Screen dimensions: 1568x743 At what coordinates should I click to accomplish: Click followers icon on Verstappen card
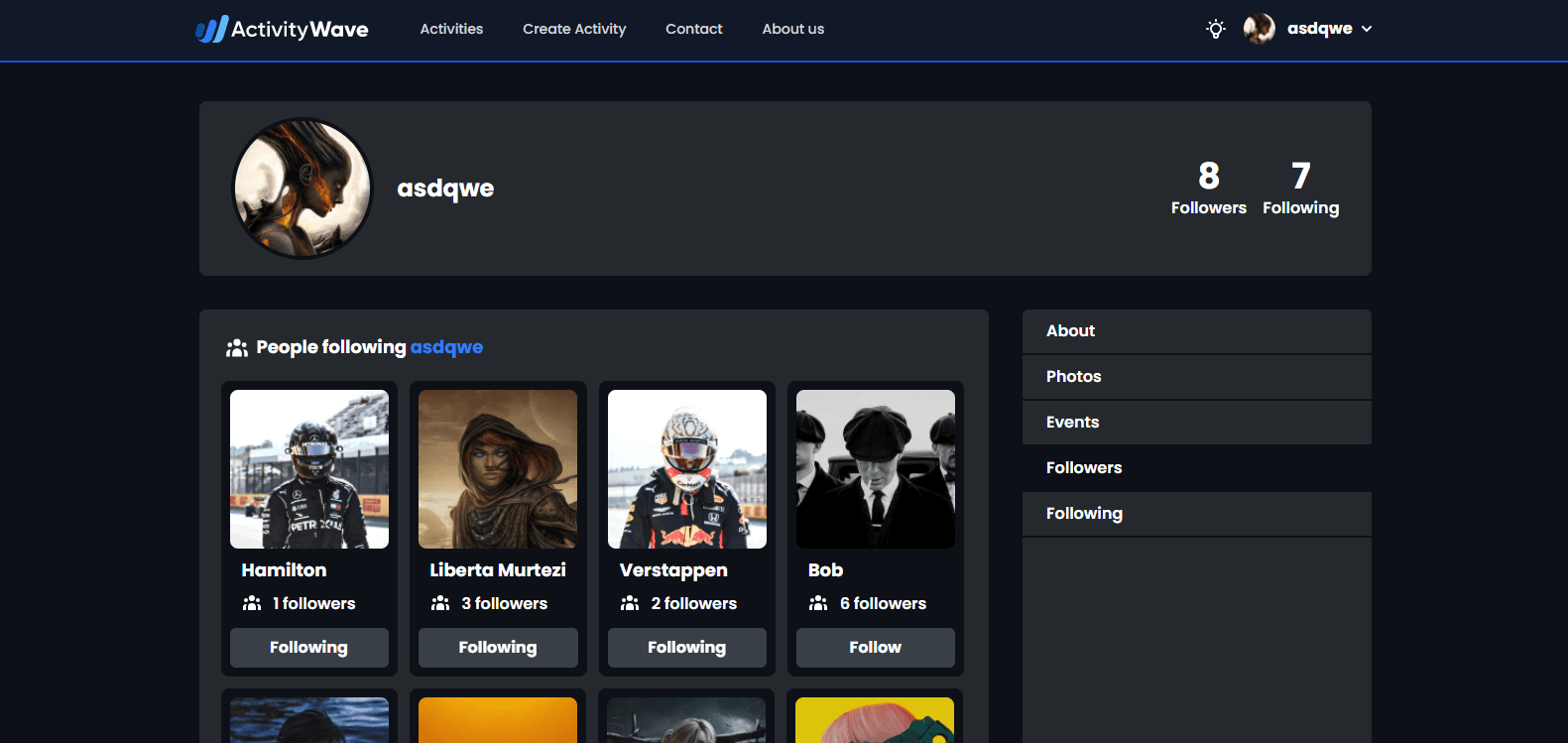tap(630, 603)
